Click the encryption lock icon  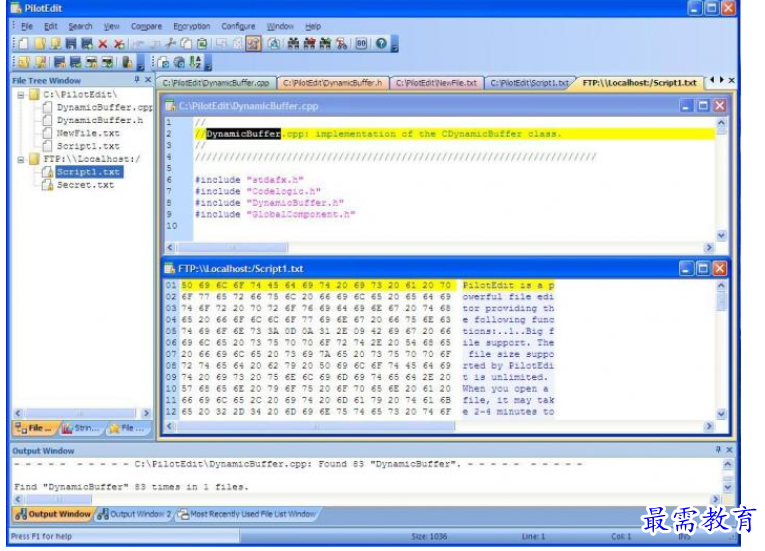pos(127,62)
